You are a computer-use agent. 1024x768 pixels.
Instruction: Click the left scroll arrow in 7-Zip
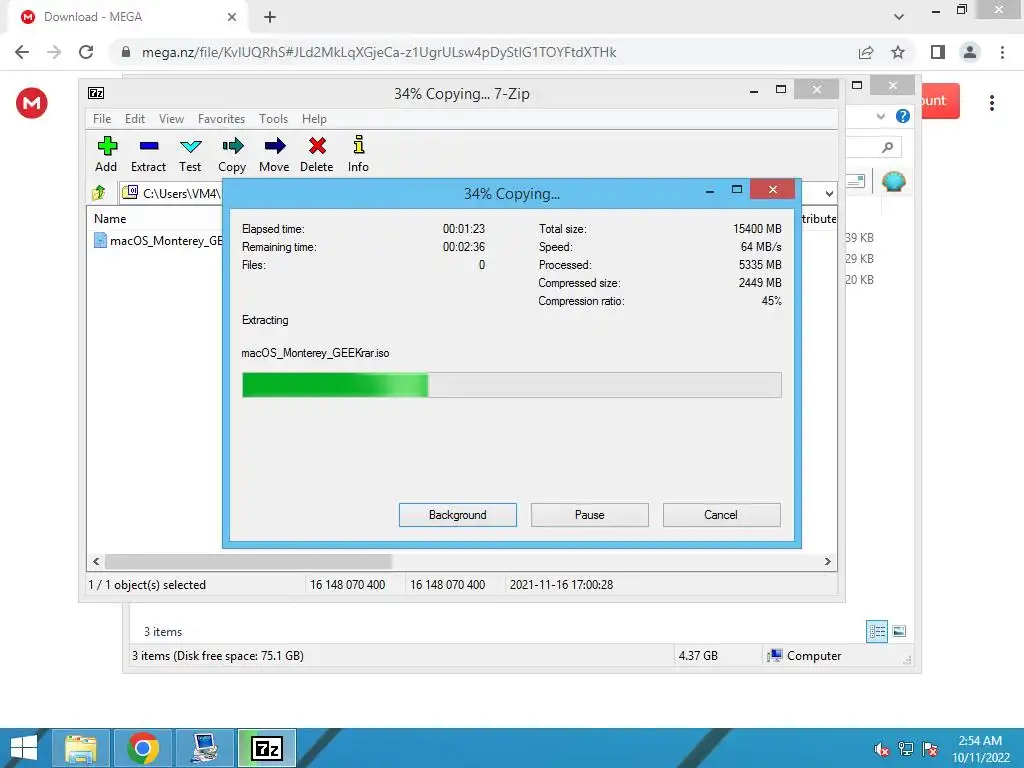(x=96, y=561)
